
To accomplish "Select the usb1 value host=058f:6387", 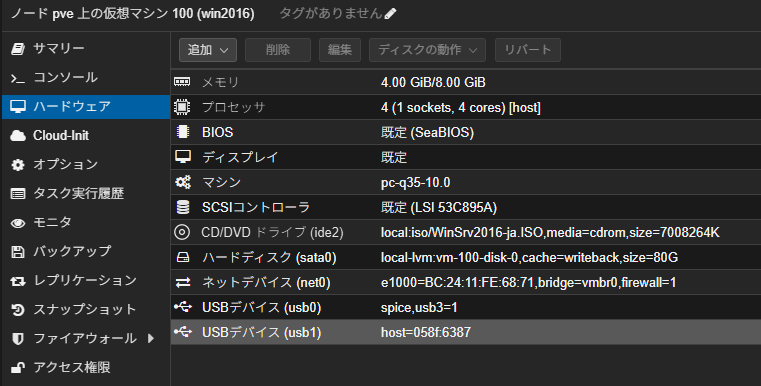I will tap(426, 333).
